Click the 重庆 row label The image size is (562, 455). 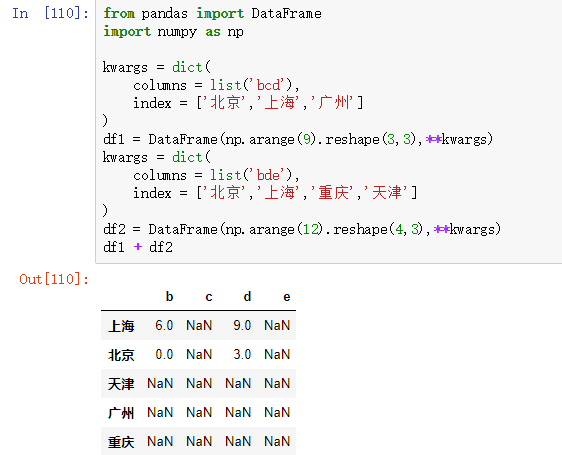pyautogui.click(x=121, y=442)
